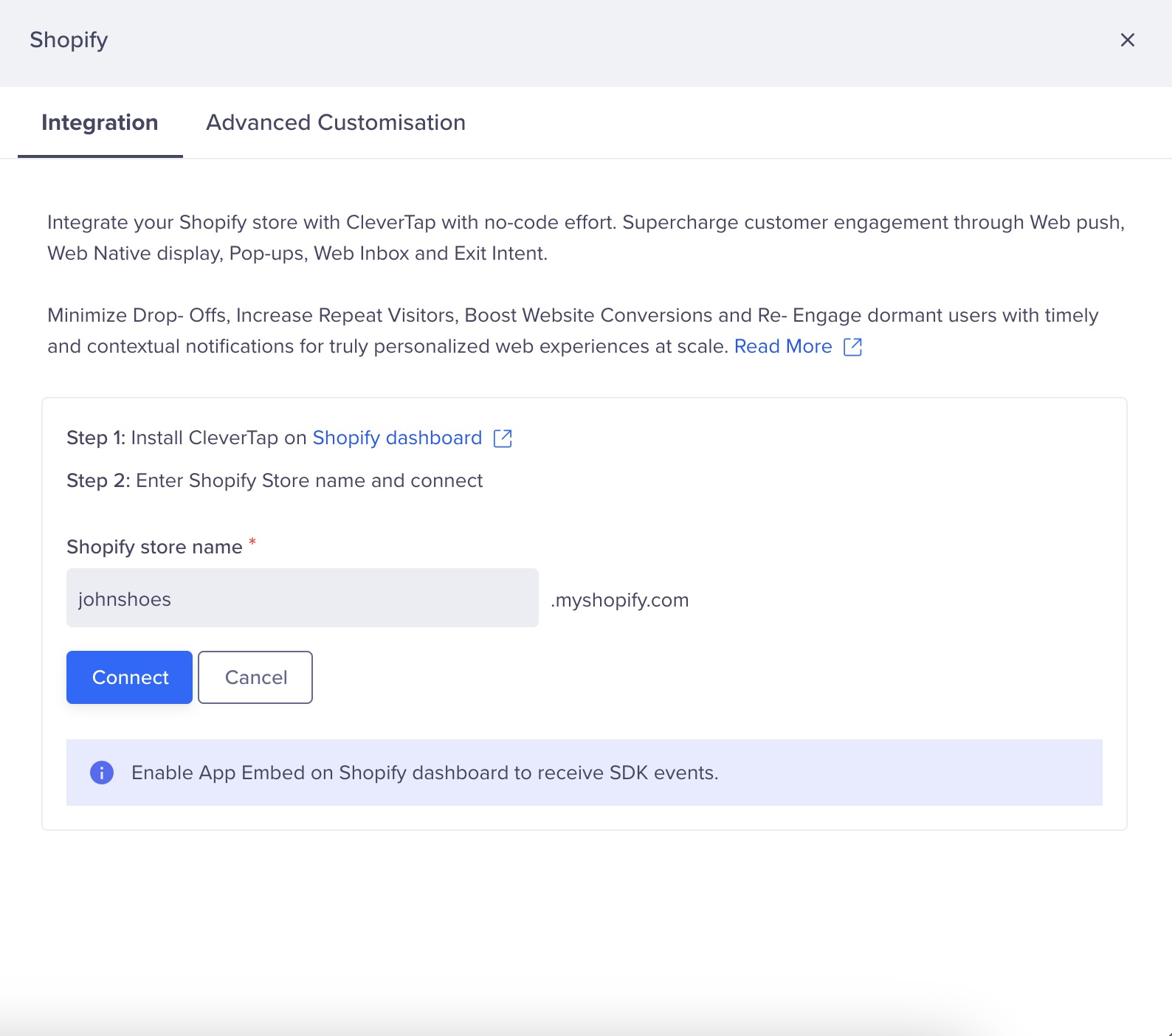This screenshot has width=1172, height=1036.
Task: Open the Advanced Customisation tab
Action: pos(336,122)
